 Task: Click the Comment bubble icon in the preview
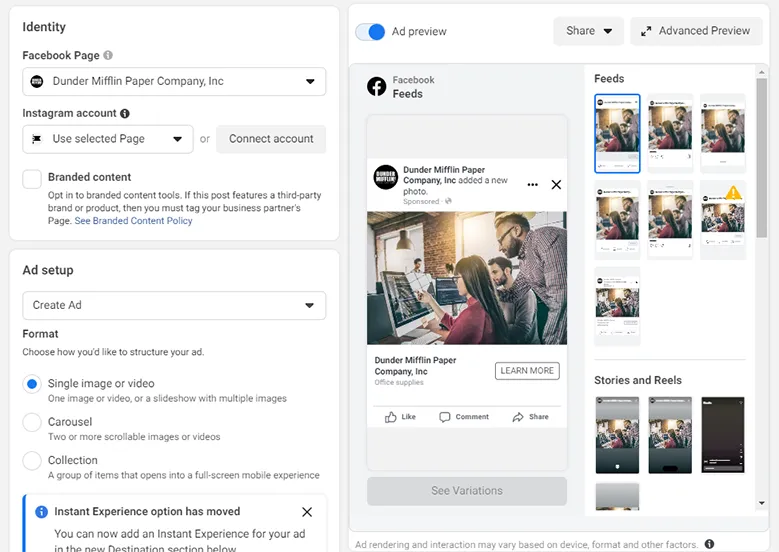(444, 417)
